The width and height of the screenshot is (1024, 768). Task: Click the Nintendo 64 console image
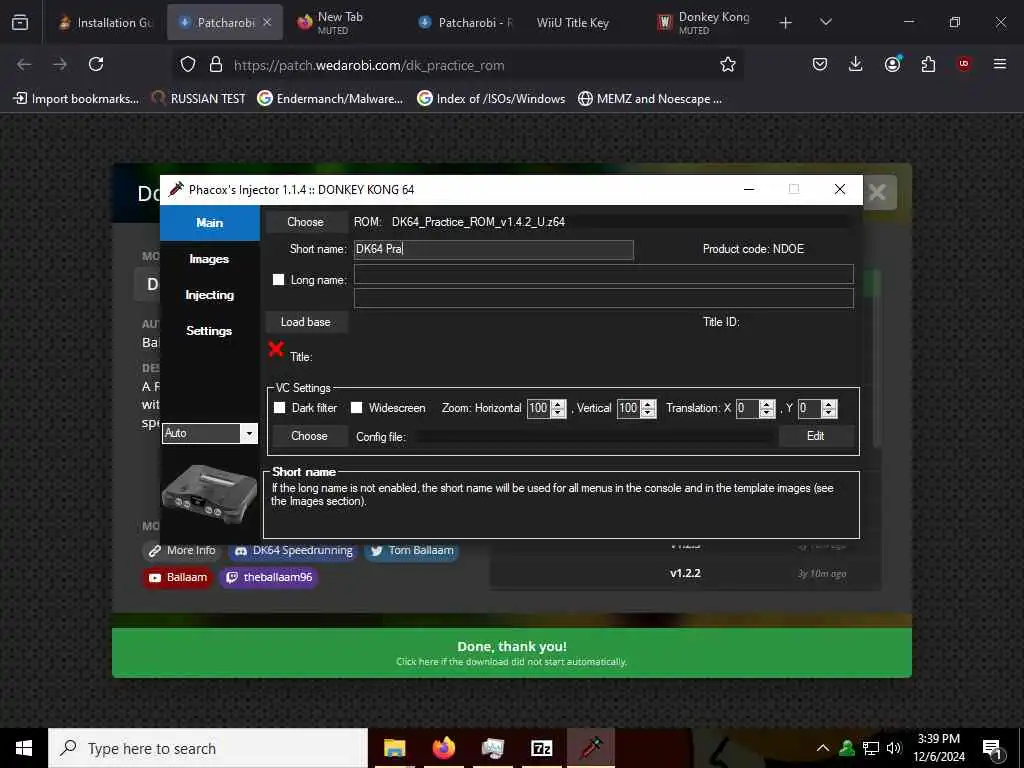tap(209, 495)
